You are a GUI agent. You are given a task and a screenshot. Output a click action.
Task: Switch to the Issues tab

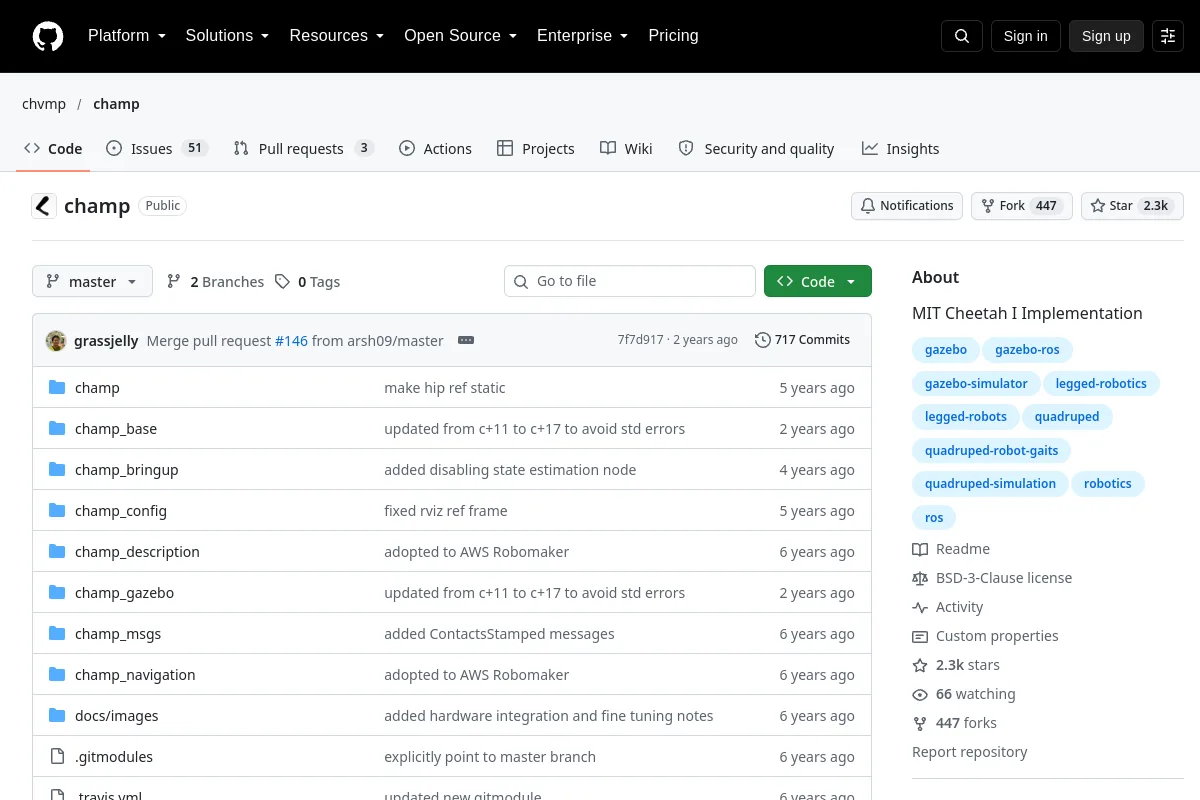click(156, 149)
